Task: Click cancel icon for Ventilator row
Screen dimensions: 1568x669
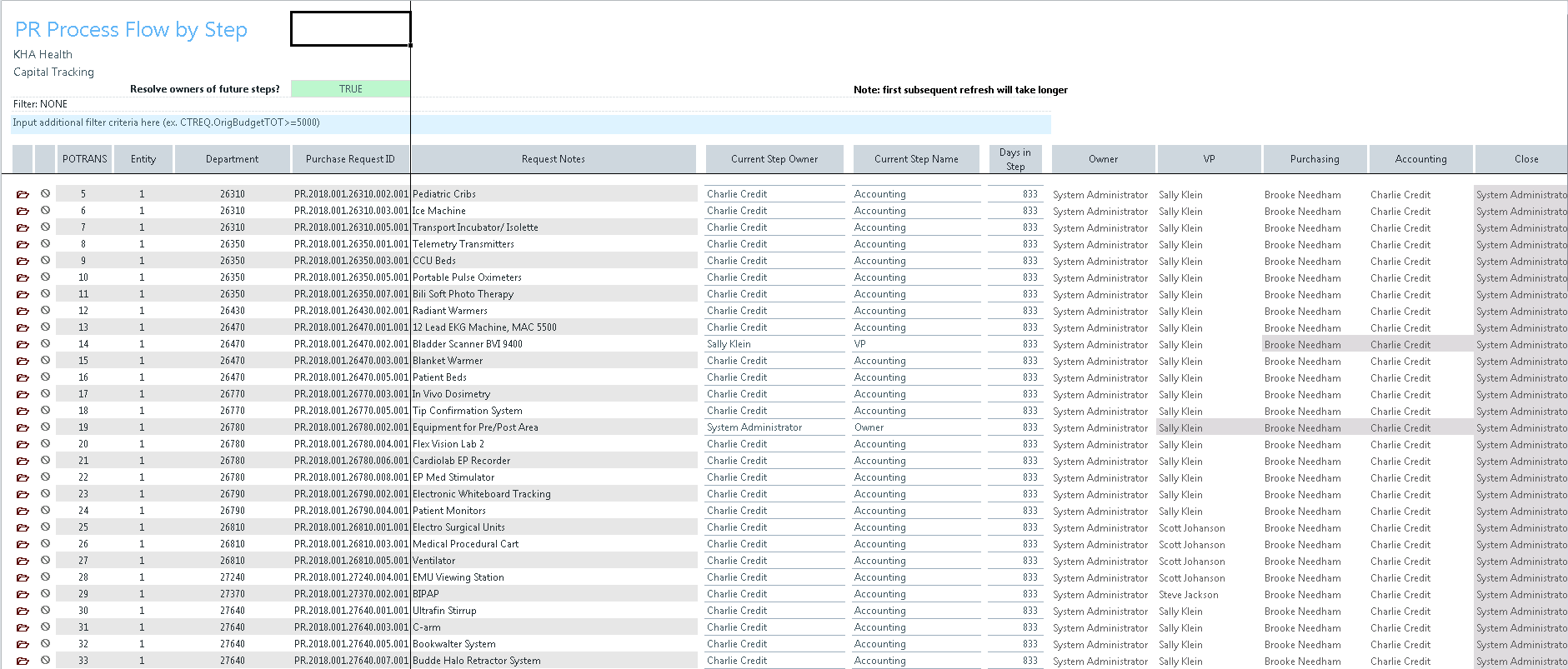Action: [45, 560]
